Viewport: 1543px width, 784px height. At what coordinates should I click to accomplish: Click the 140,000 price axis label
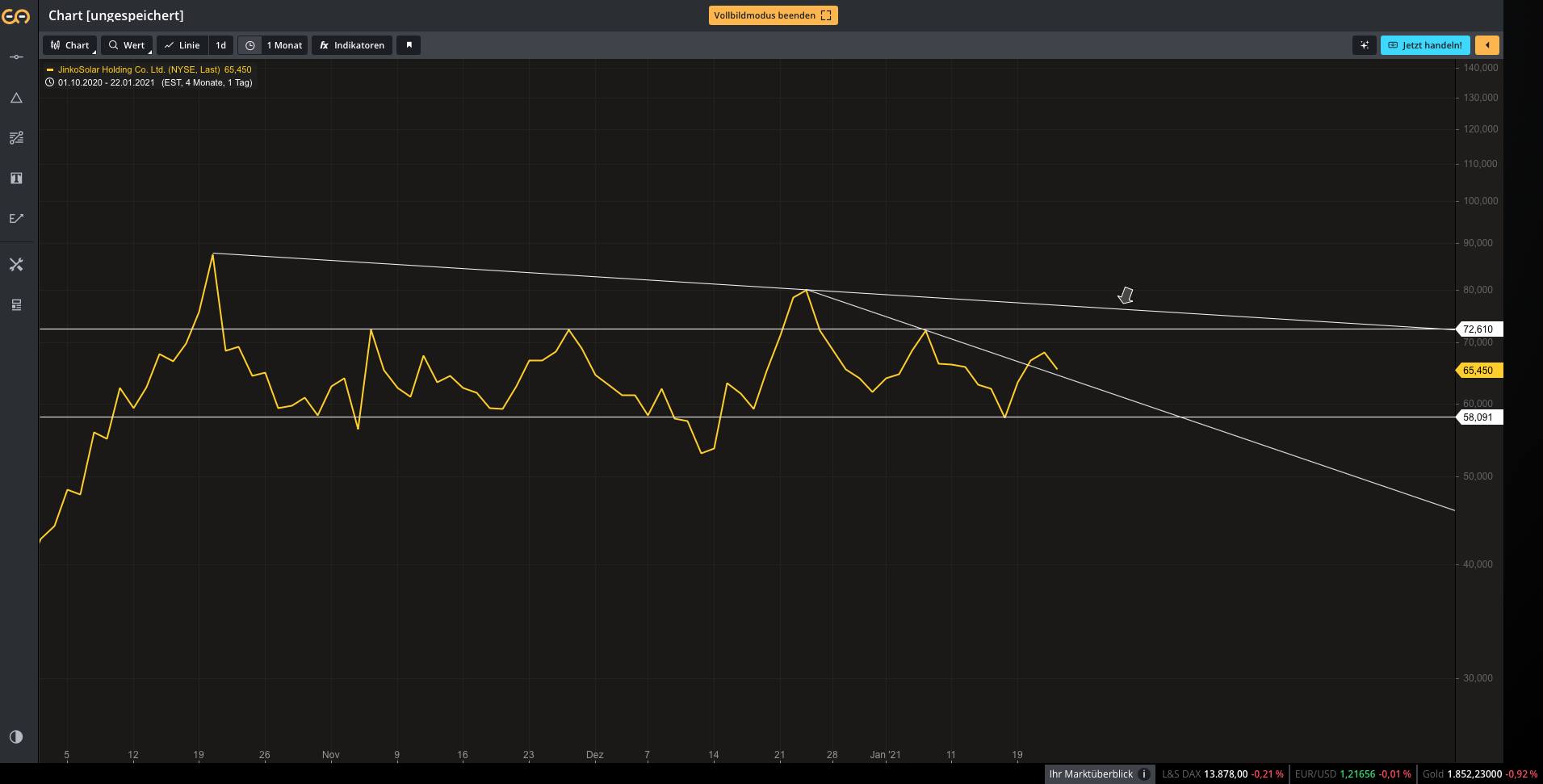[1481, 67]
